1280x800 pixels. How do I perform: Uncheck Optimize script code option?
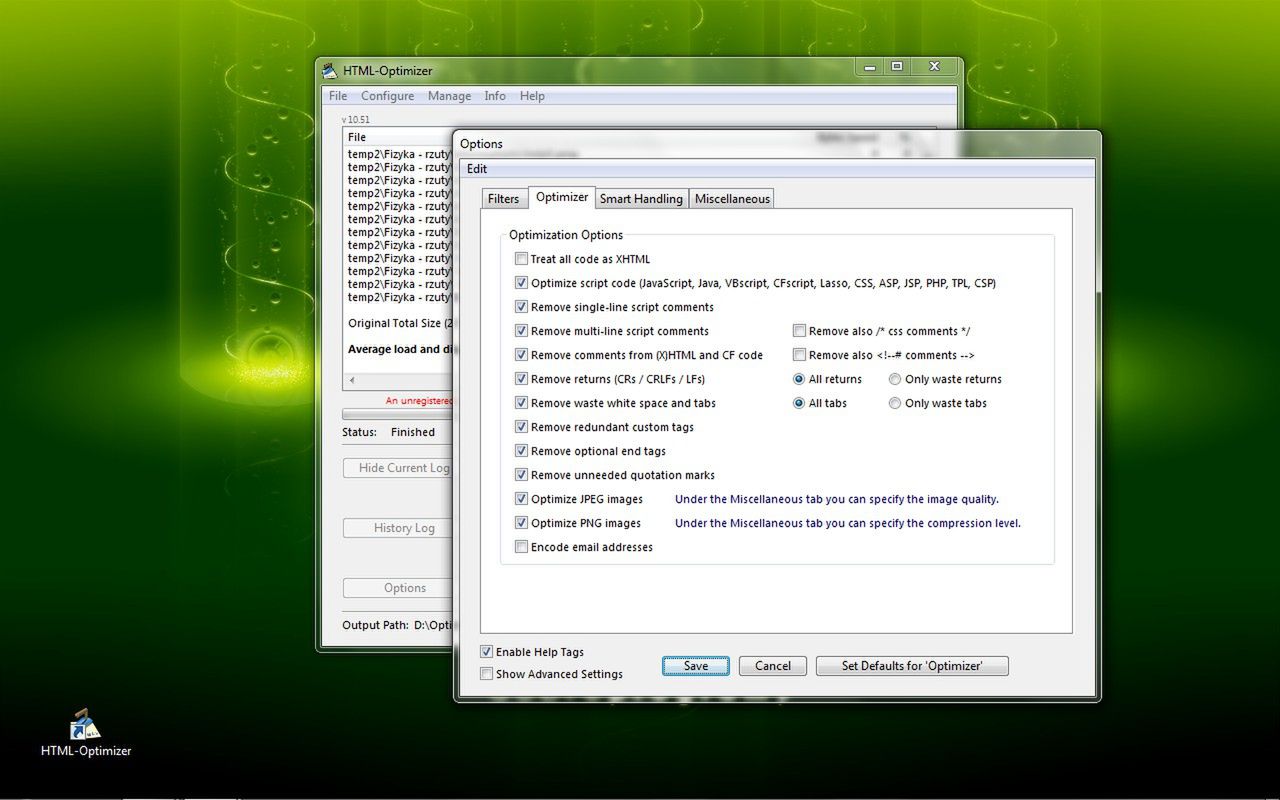pos(521,283)
